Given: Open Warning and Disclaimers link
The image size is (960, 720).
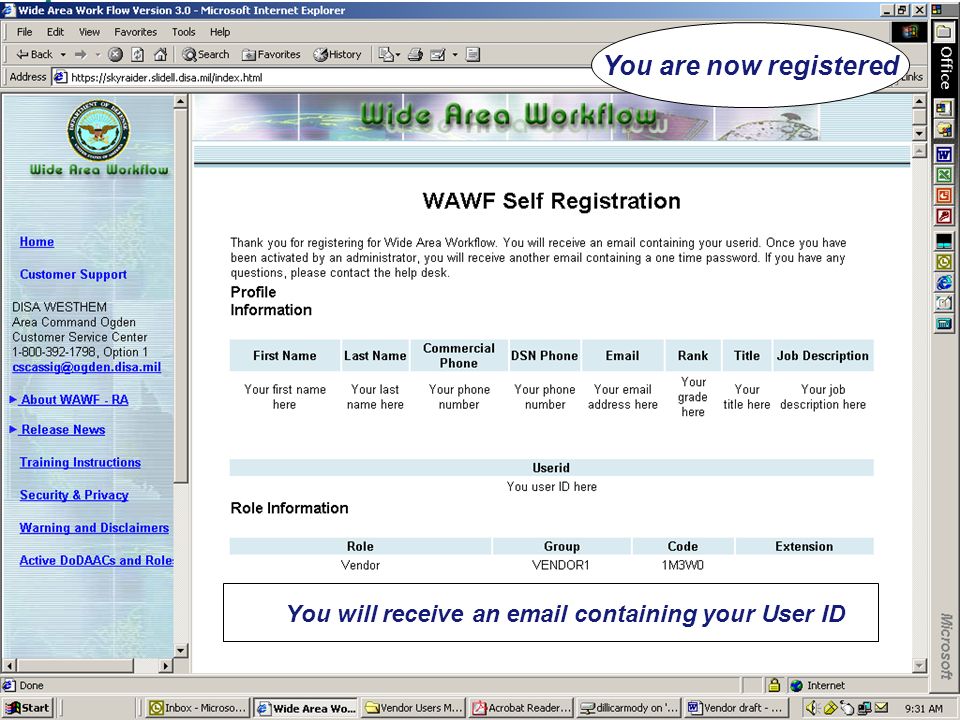Looking at the screenshot, I should [x=94, y=528].
